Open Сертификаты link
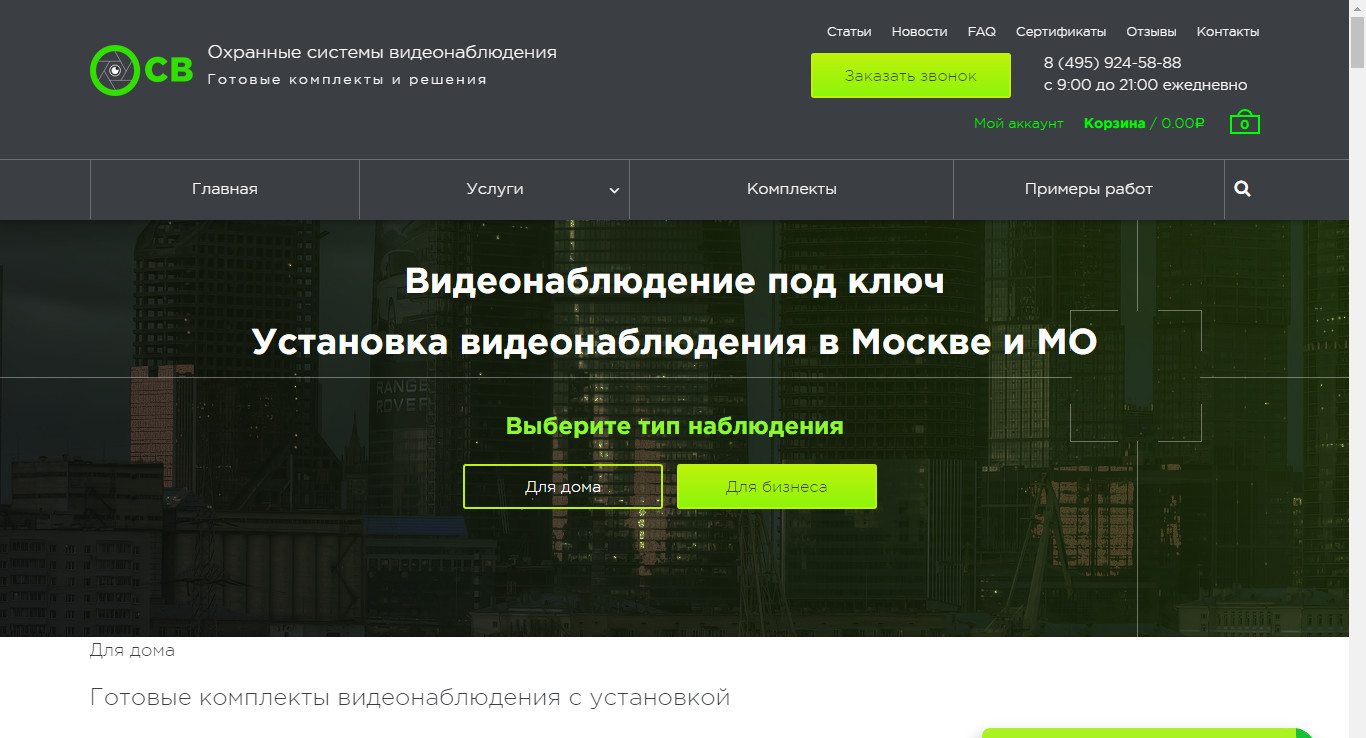 coord(1061,32)
